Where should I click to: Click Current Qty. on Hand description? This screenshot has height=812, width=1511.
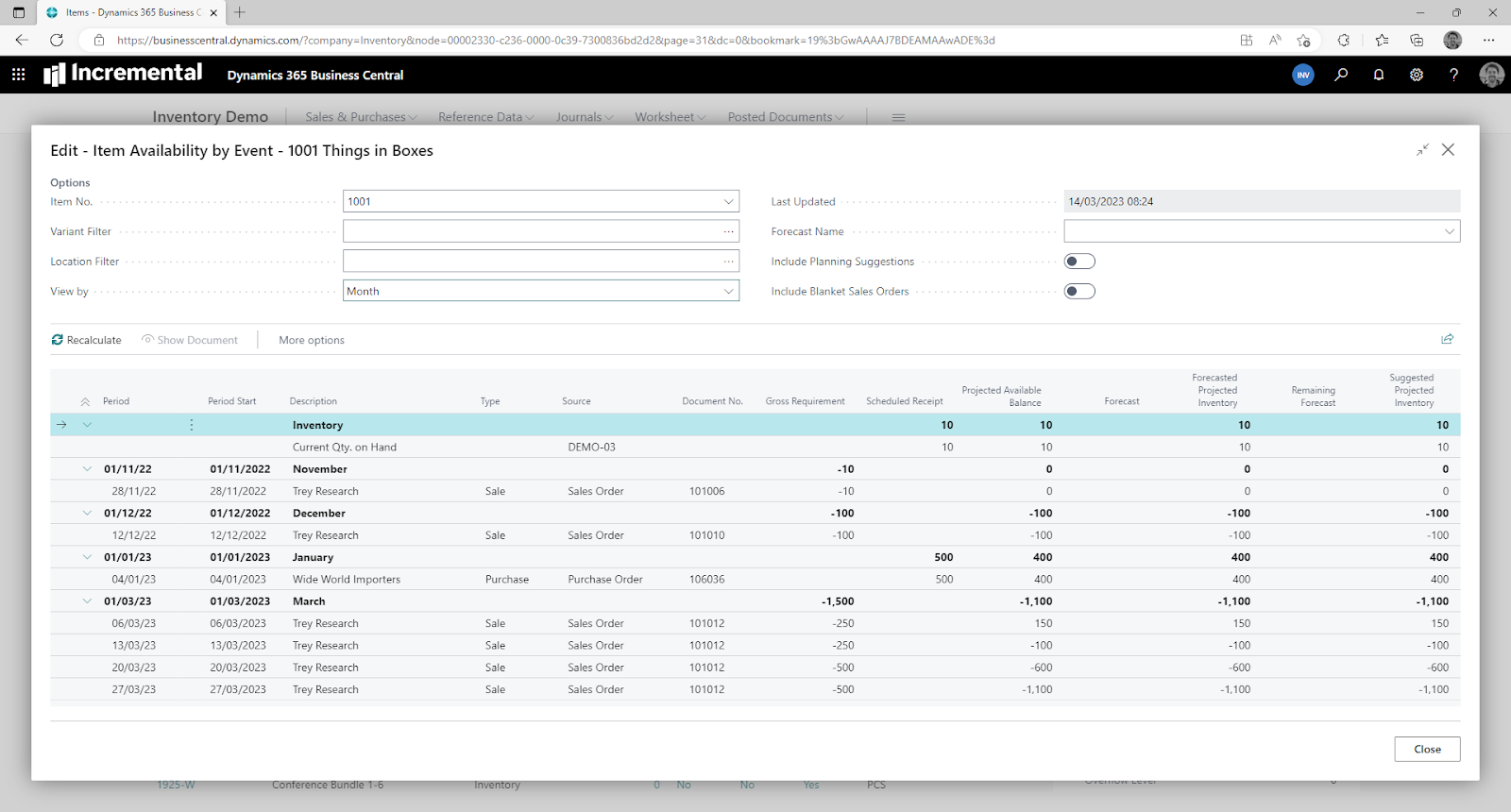pyautogui.click(x=345, y=448)
